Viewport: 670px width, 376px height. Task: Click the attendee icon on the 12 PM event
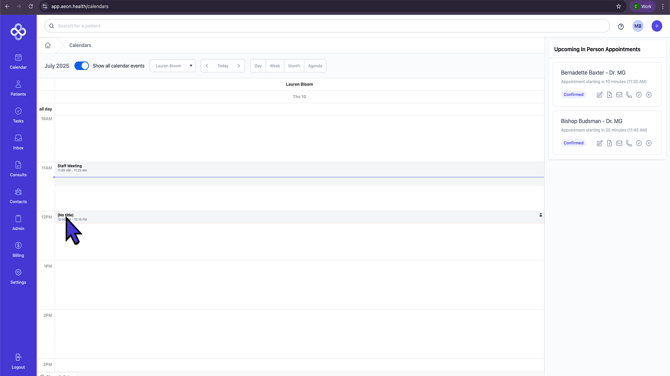[x=541, y=215]
